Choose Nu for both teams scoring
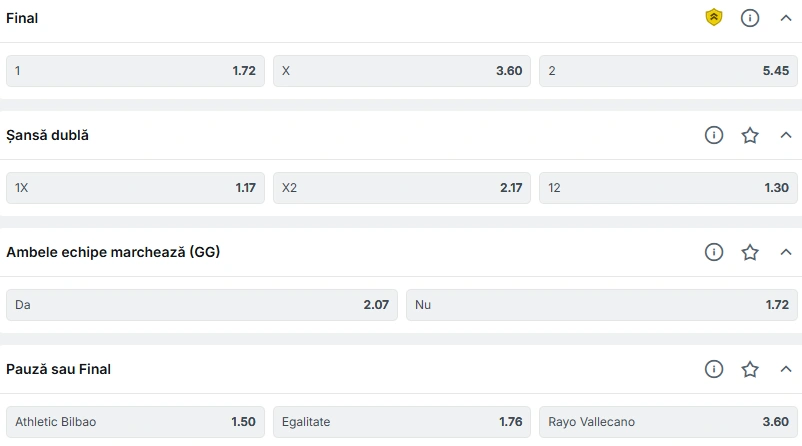The height and width of the screenshot is (446, 802). 602,305
